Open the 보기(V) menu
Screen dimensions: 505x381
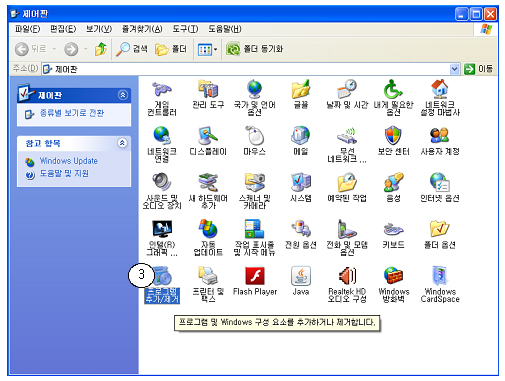pos(99,29)
